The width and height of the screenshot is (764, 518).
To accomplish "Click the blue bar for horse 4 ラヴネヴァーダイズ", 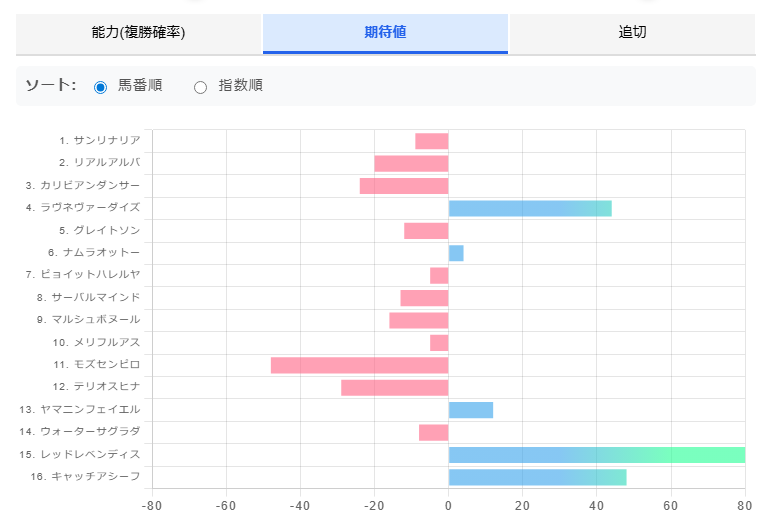I will (530, 208).
